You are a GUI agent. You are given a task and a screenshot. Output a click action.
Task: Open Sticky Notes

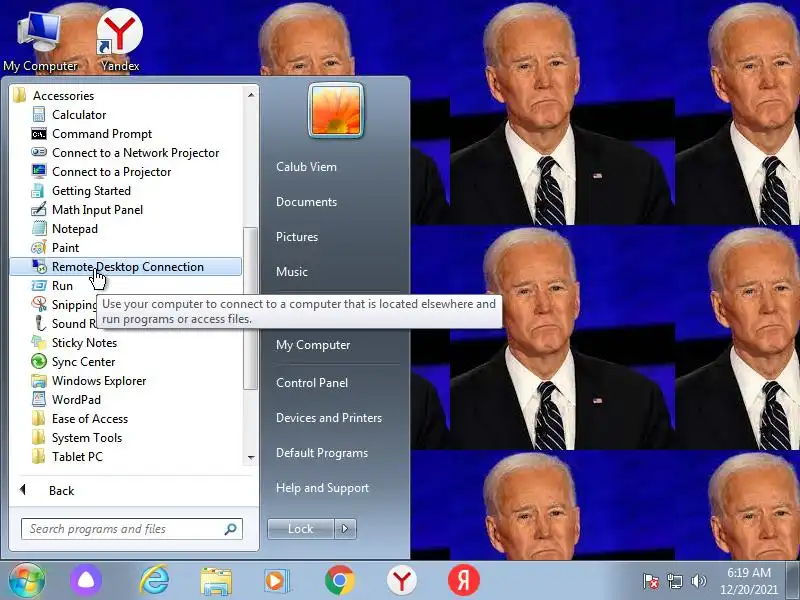tap(84, 343)
